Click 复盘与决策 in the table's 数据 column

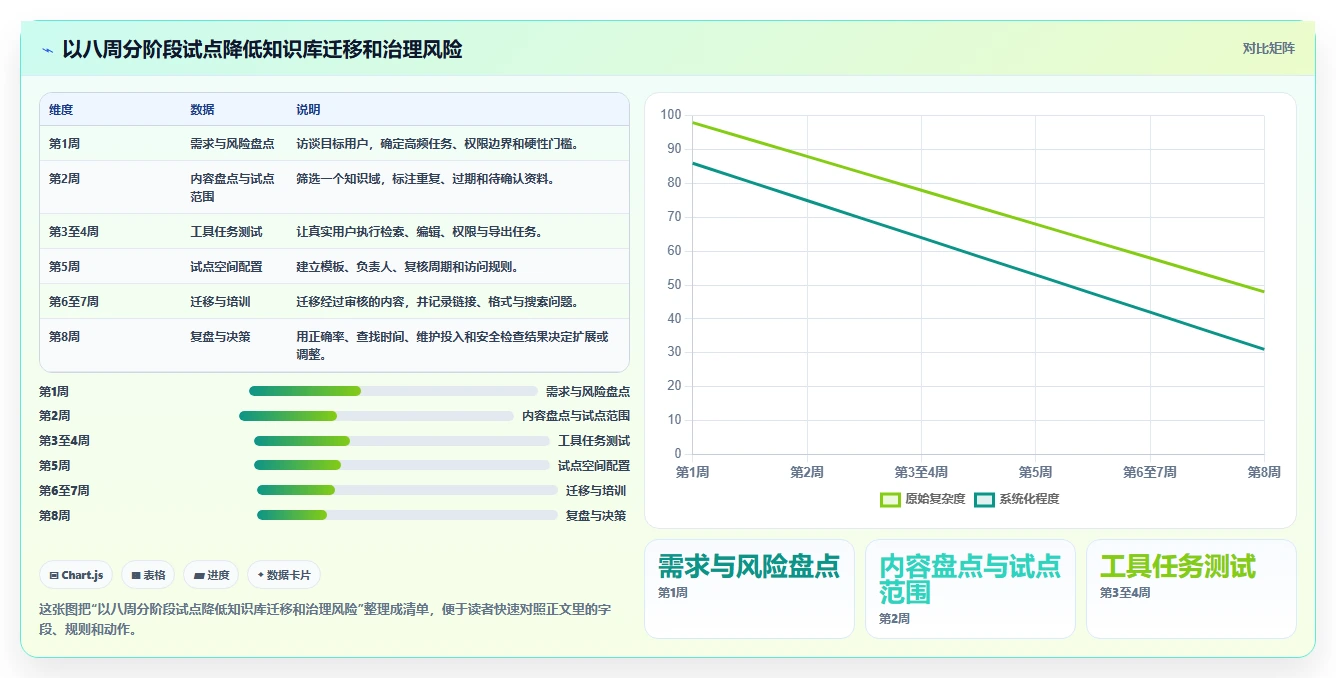click(x=220, y=337)
